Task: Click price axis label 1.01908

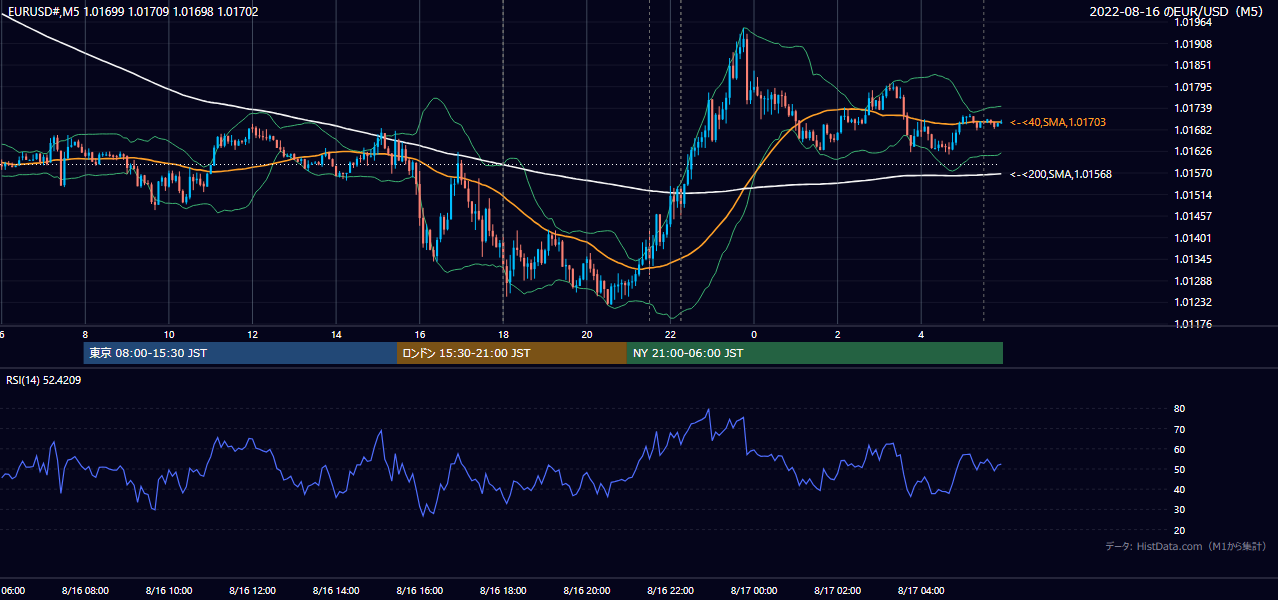Action: click(1195, 44)
